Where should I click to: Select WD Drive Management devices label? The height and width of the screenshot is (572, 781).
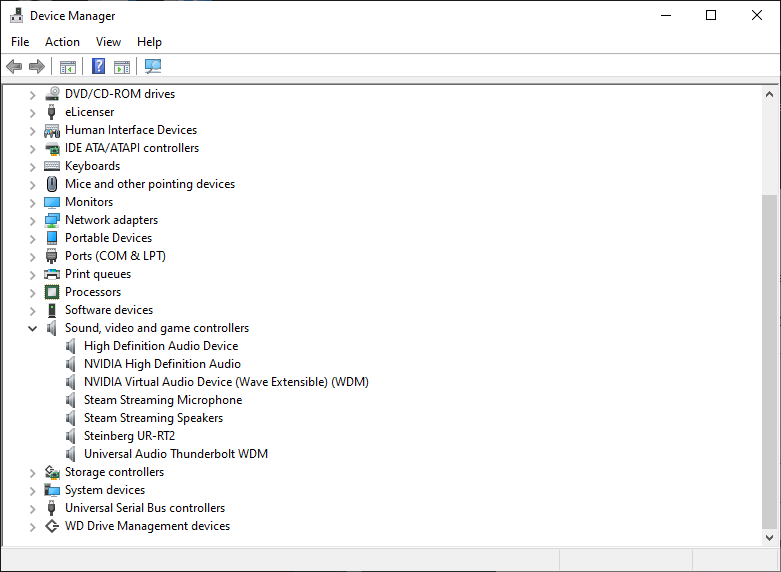coord(147,526)
